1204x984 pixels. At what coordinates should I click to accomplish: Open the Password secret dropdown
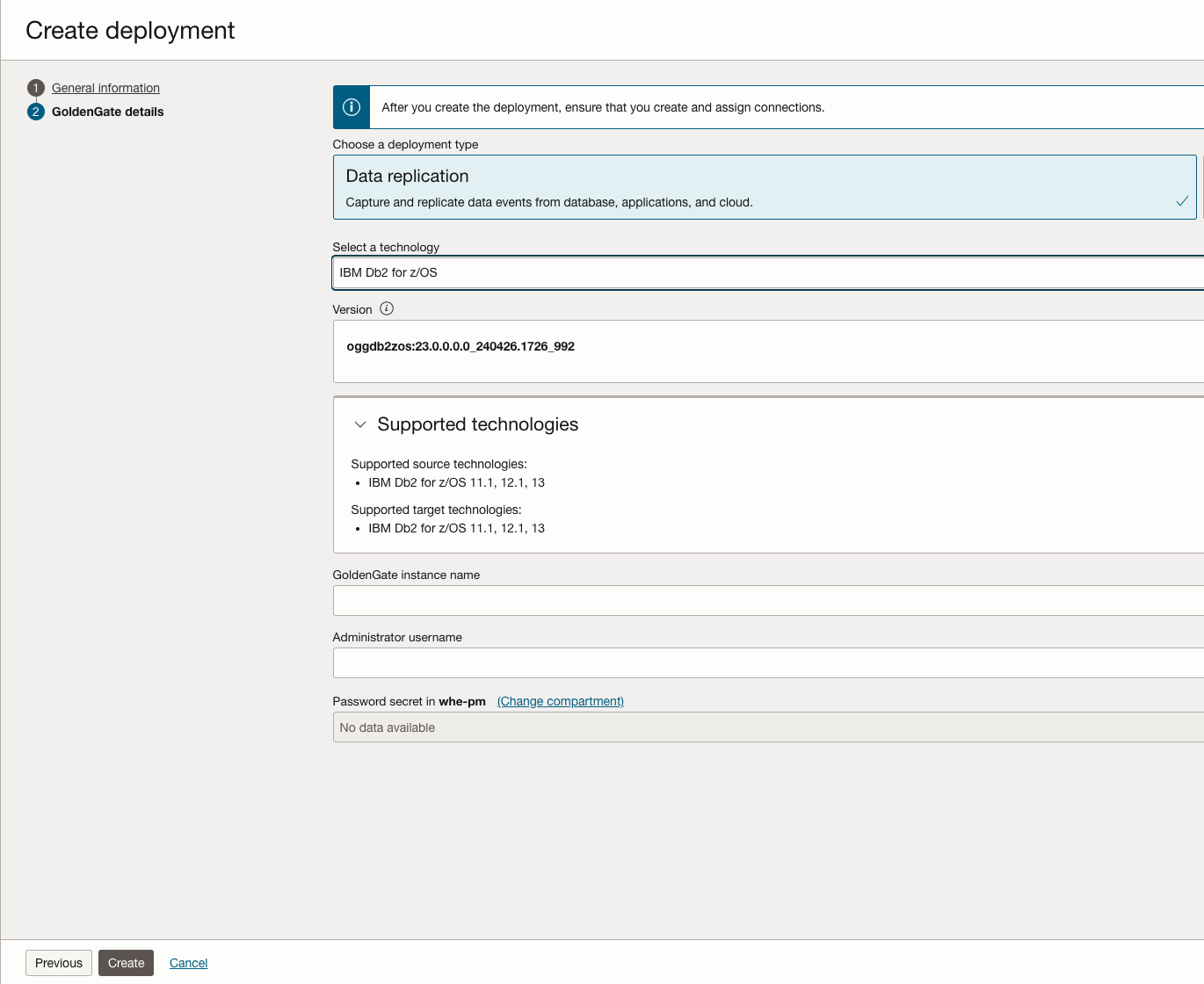765,727
